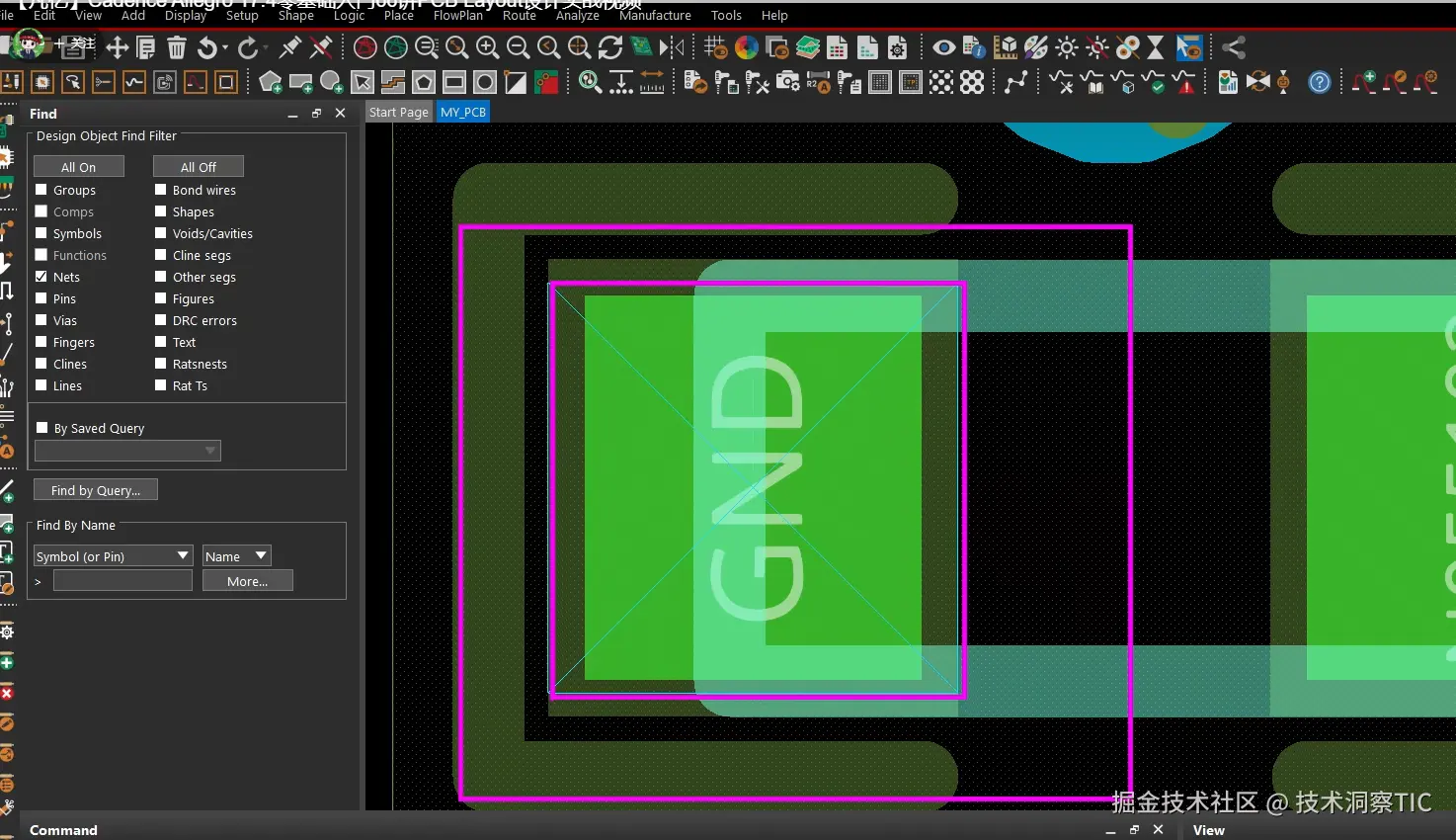Select the Move tool in the toolbar

coord(118,47)
